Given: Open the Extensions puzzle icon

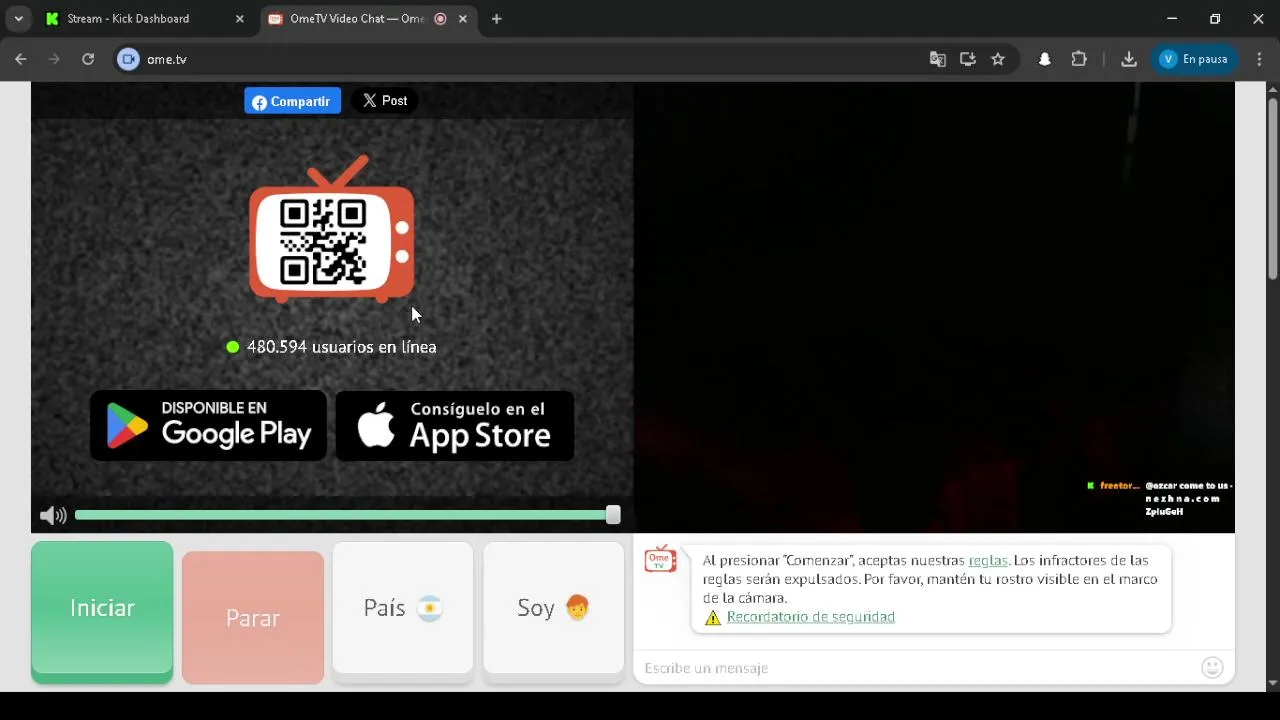Looking at the screenshot, I should pyautogui.click(x=1079, y=59).
